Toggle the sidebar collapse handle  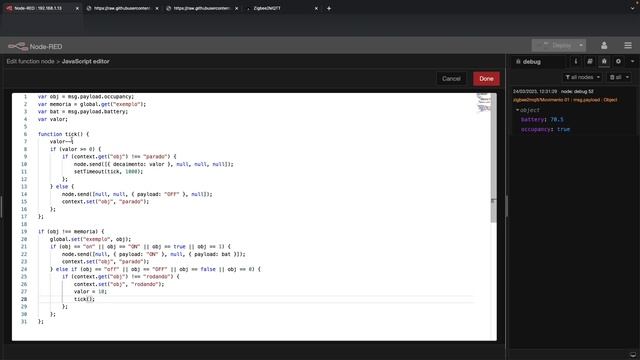[507, 206]
